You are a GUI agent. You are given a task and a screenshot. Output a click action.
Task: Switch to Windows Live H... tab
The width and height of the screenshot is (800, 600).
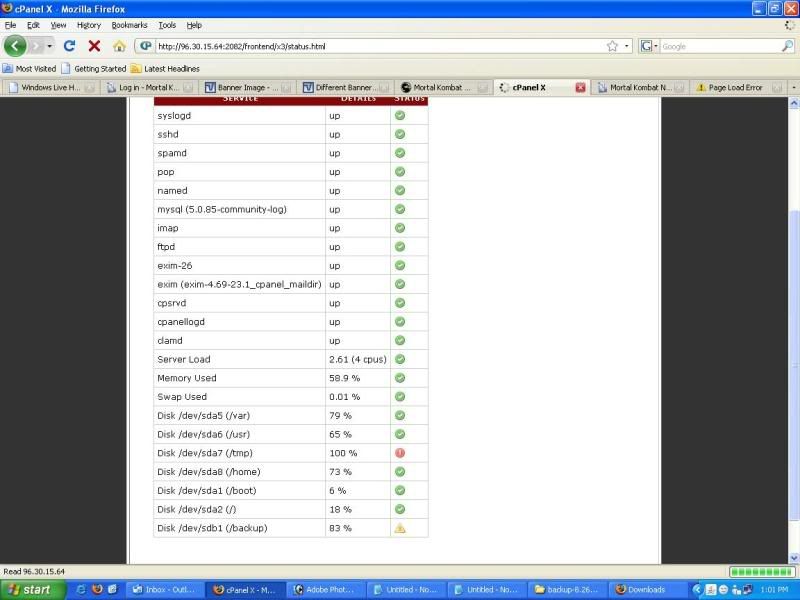pos(51,88)
